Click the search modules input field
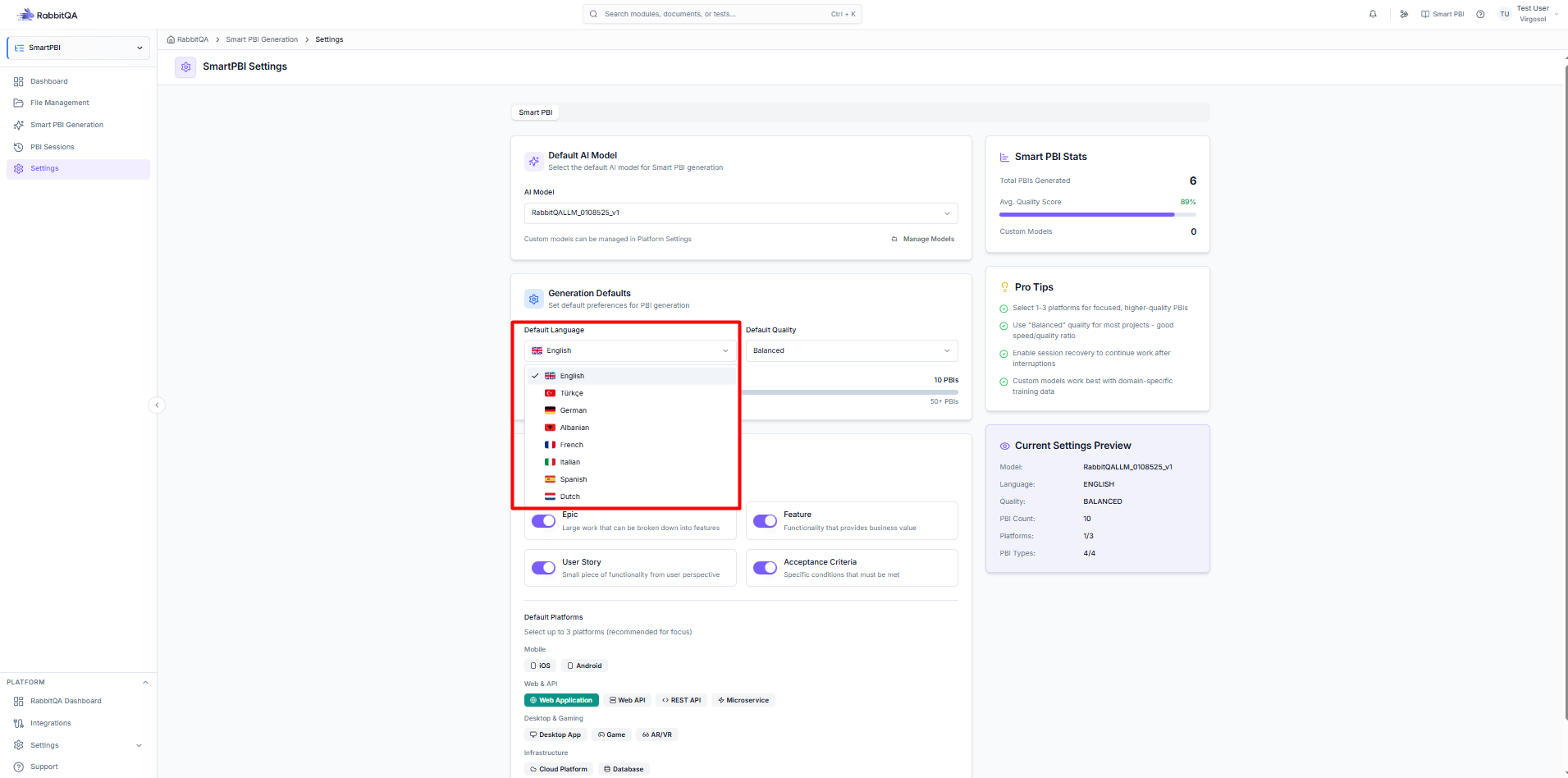 tap(722, 14)
